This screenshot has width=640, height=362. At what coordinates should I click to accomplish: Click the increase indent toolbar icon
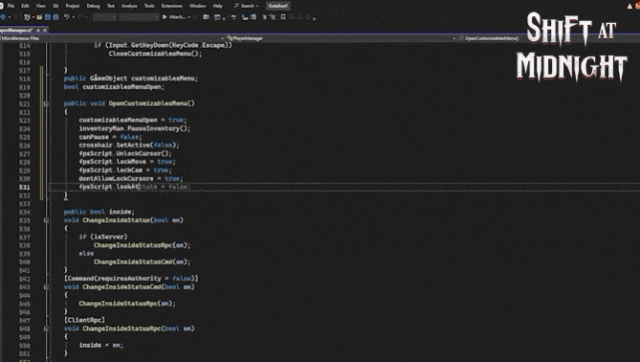point(253,17)
